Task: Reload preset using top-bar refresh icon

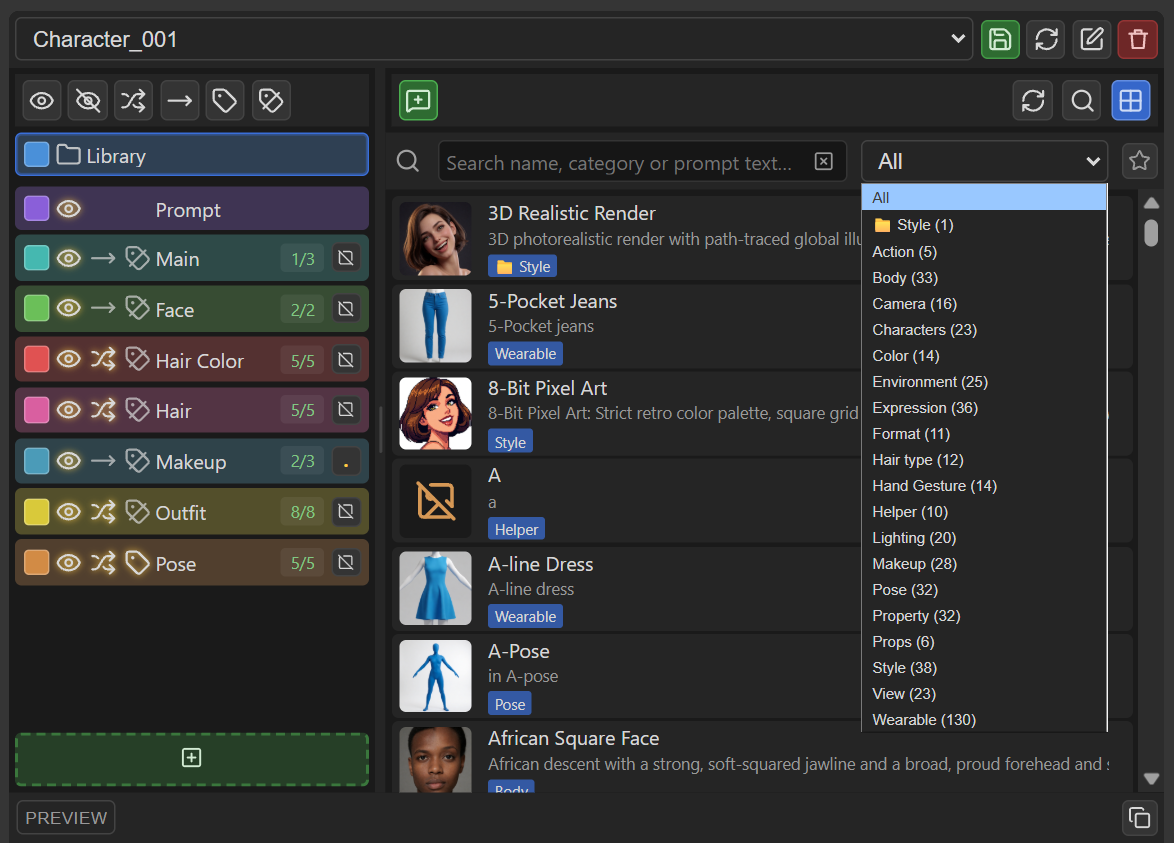Action: tap(1047, 39)
